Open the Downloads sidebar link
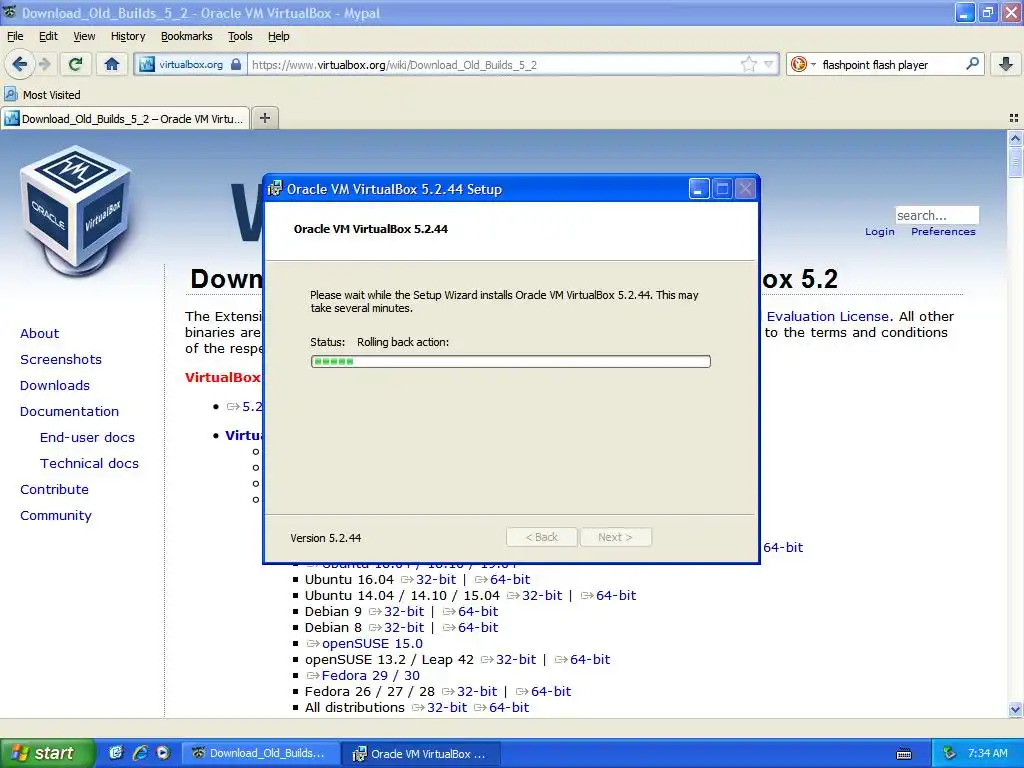 pos(55,386)
